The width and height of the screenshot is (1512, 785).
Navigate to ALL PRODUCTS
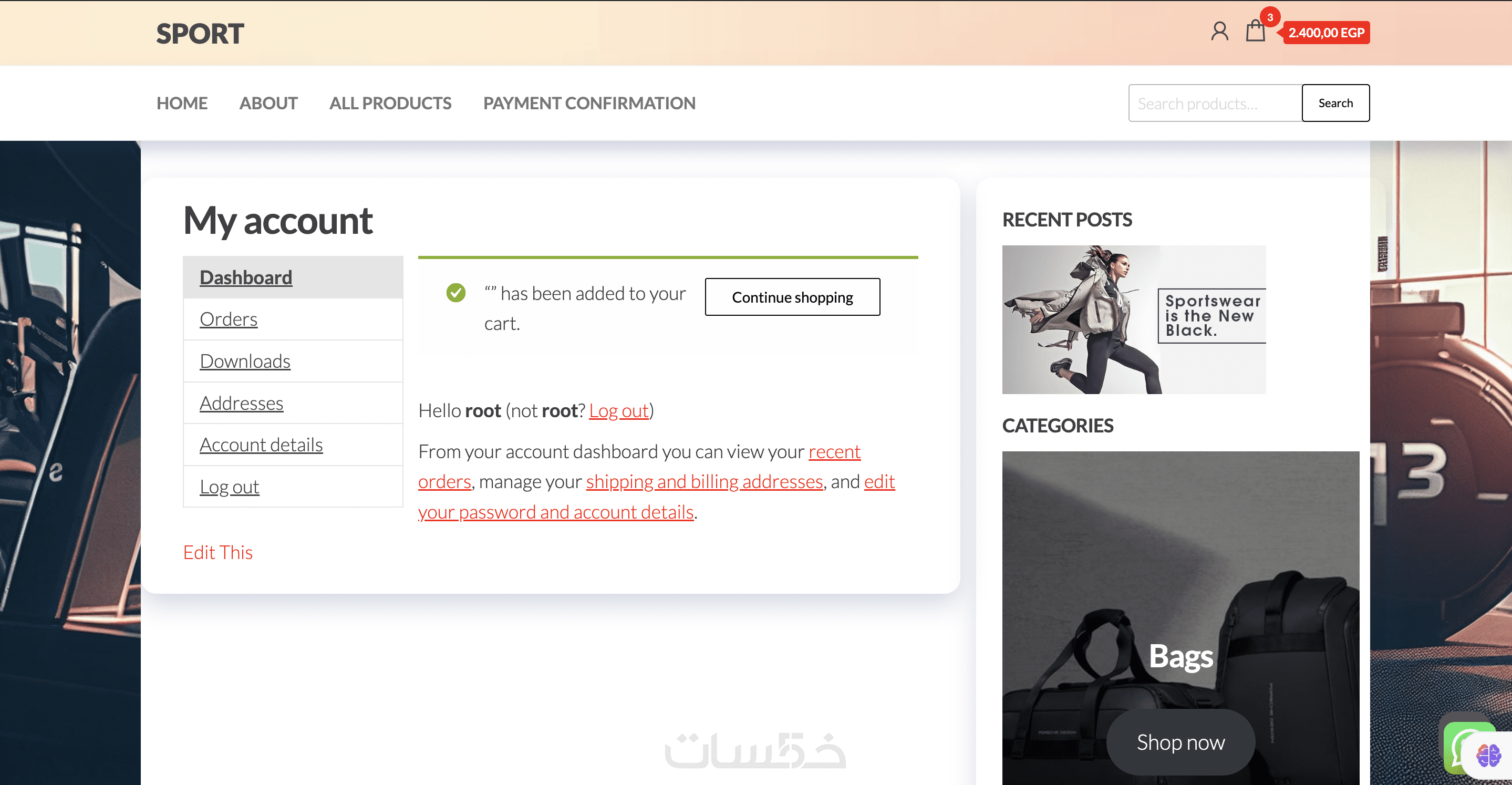pos(390,104)
